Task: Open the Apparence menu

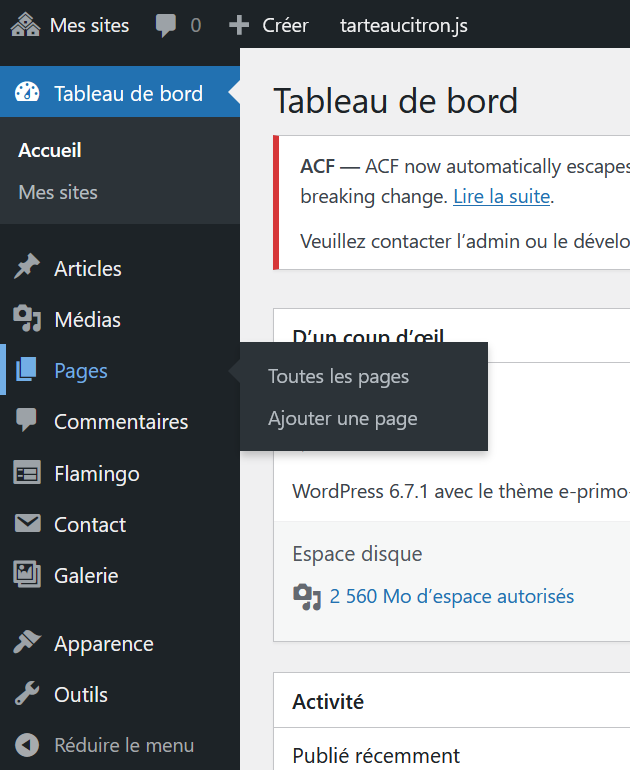Action: coord(104,644)
